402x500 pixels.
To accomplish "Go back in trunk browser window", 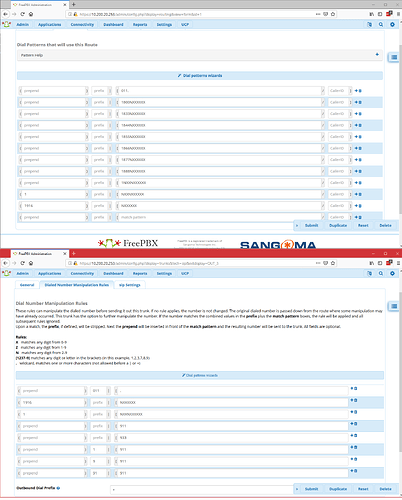I will 5,263.
